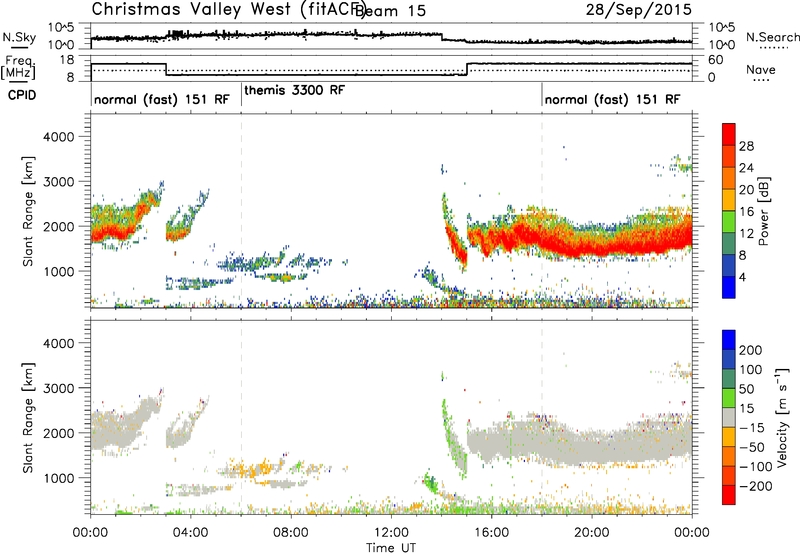The width and height of the screenshot is (800, 554).
Task: Click the red top segment of the Power colorbar
Action: [729, 134]
